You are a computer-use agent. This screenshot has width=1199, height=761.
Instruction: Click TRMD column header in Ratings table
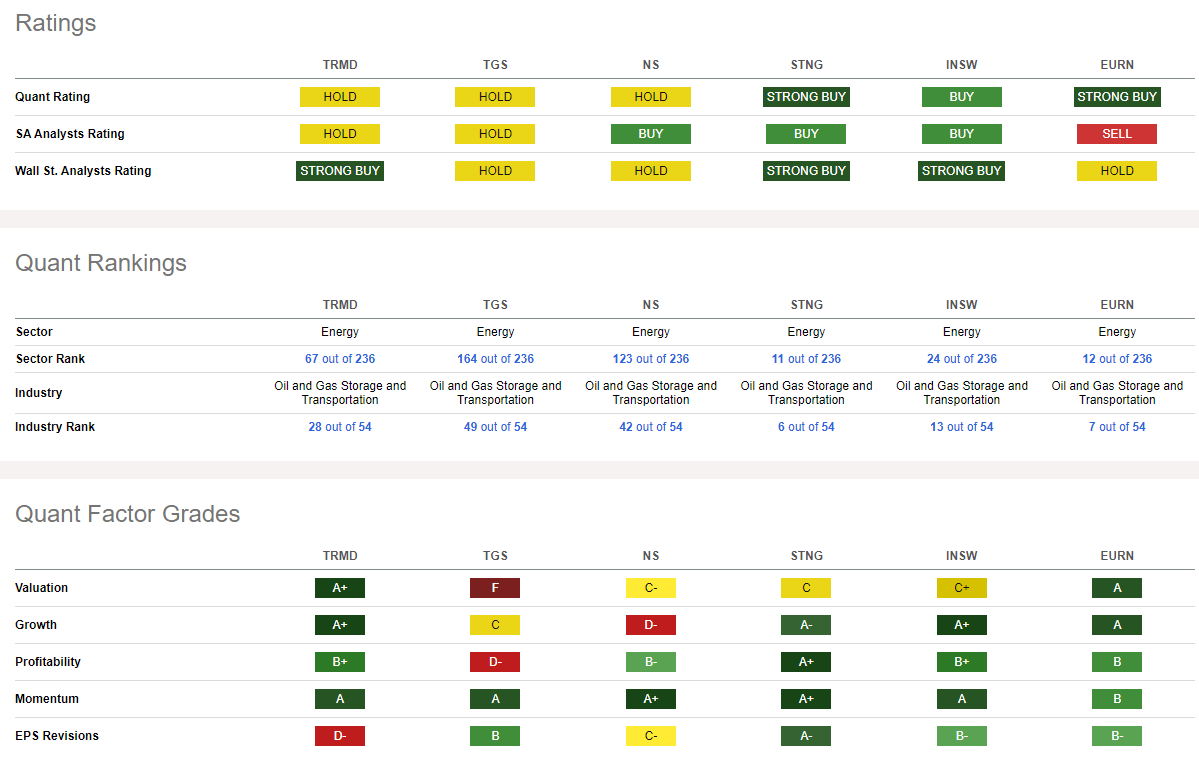340,65
